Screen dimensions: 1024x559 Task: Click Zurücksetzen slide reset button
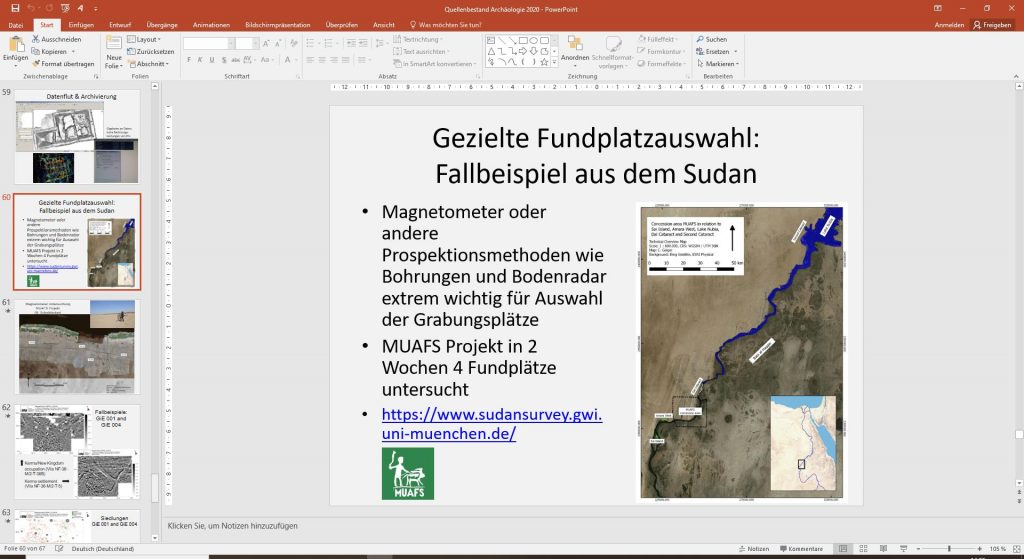(150, 52)
